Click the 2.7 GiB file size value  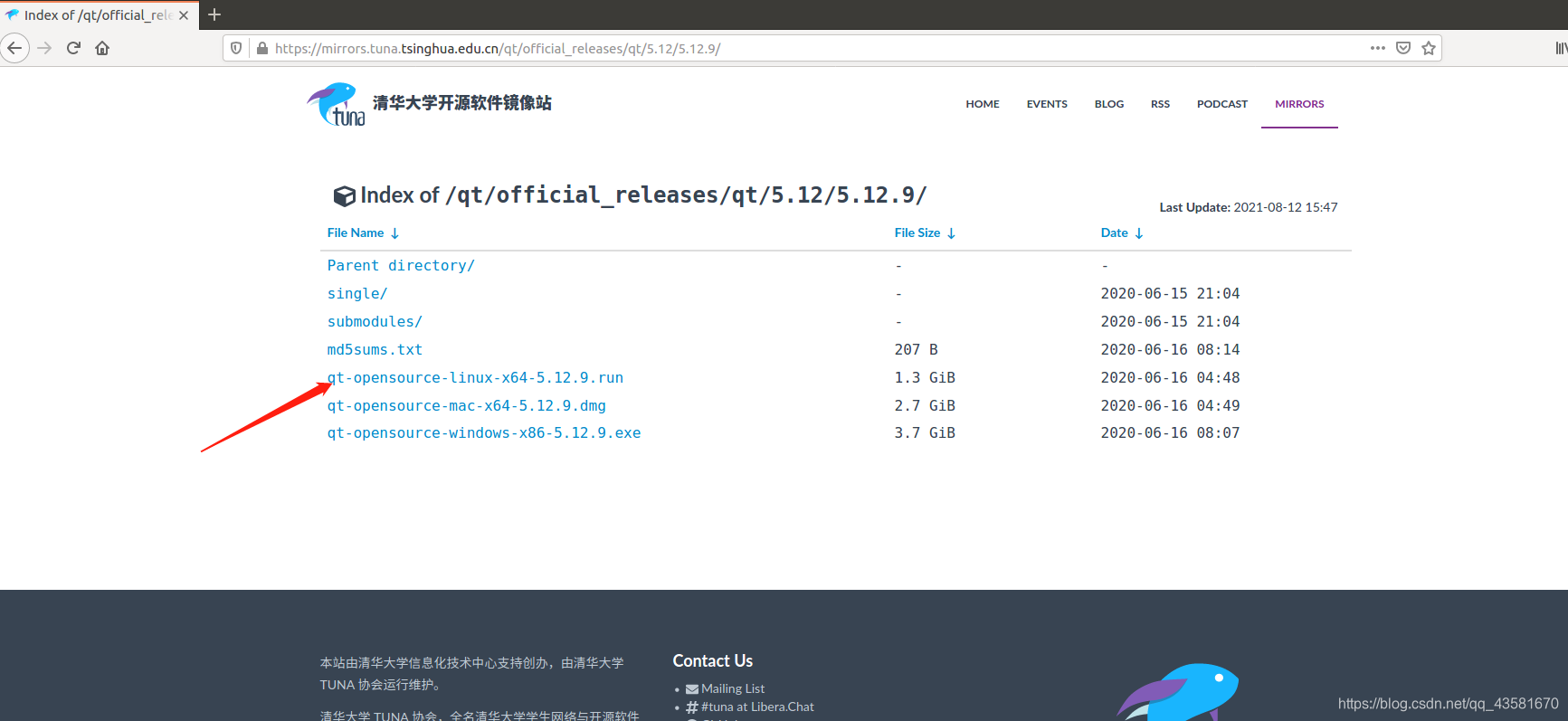tap(925, 405)
